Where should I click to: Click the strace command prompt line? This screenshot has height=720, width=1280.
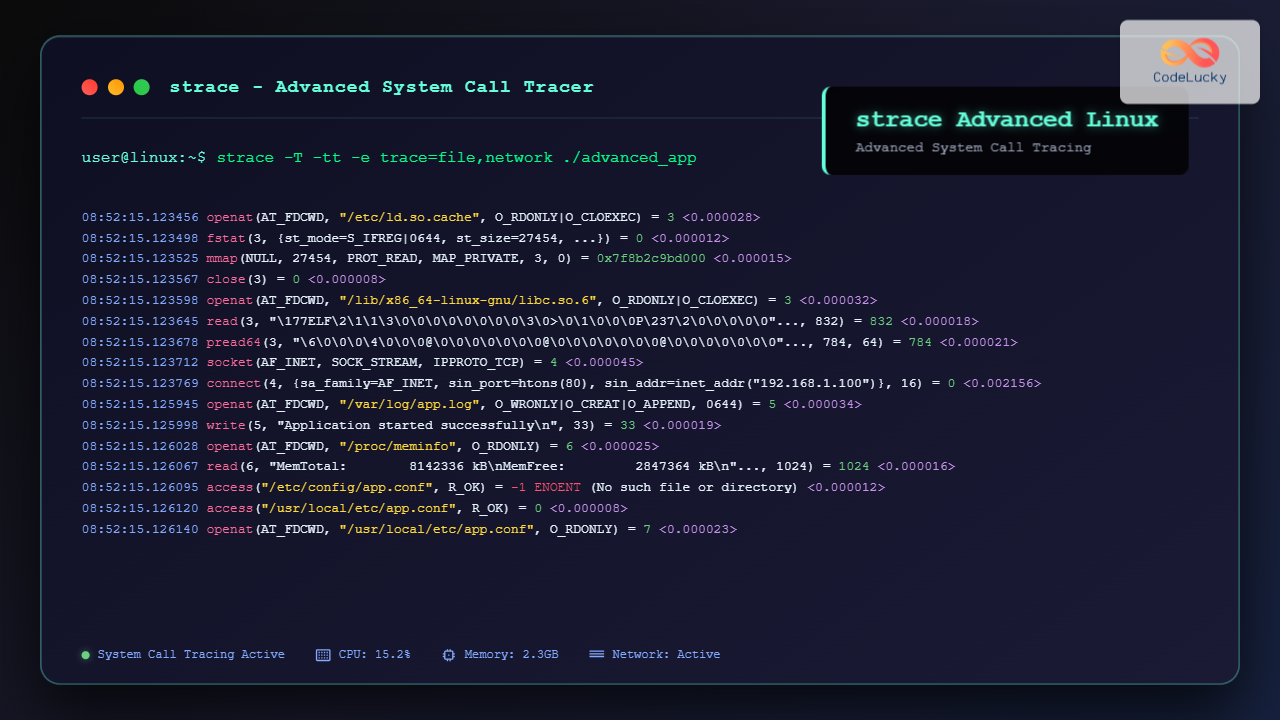point(389,158)
